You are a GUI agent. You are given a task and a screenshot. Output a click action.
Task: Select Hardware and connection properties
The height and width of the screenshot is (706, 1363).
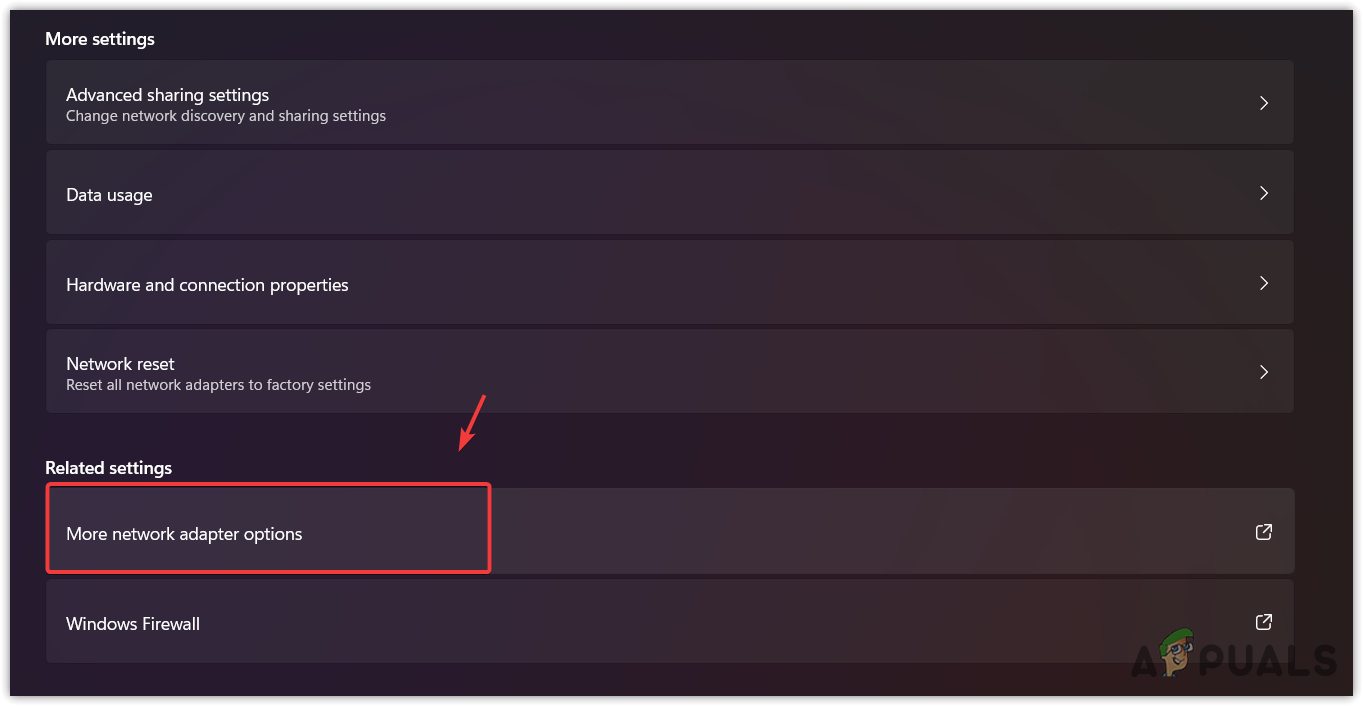[x=207, y=285]
